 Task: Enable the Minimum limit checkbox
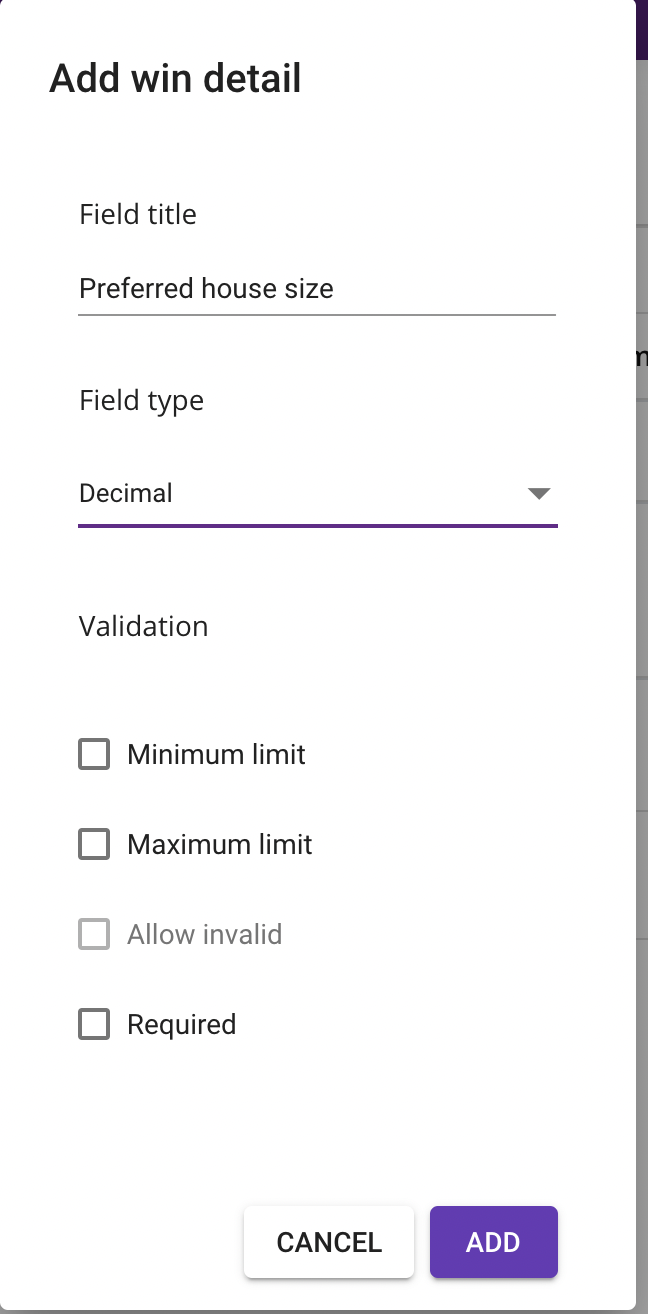click(94, 754)
